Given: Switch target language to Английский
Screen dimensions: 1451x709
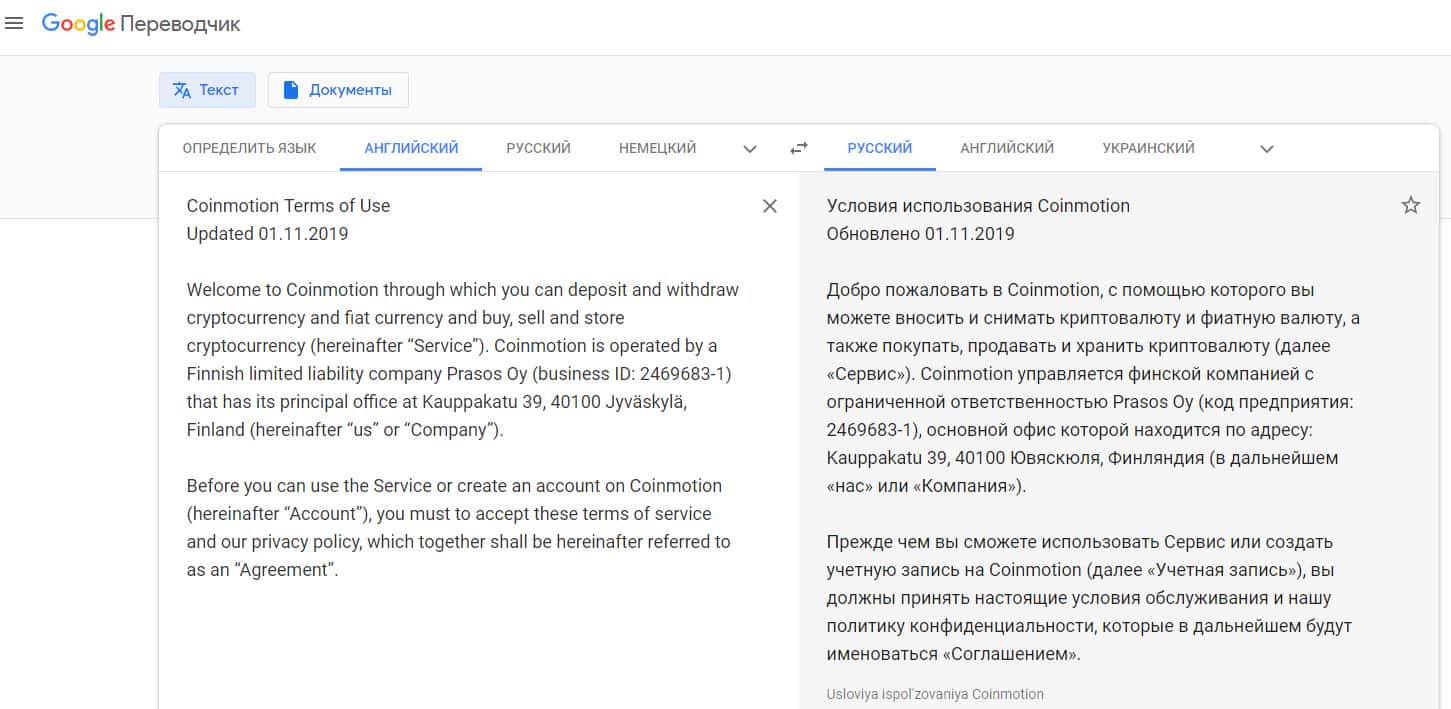Looking at the screenshot, I should point(1007,148).
